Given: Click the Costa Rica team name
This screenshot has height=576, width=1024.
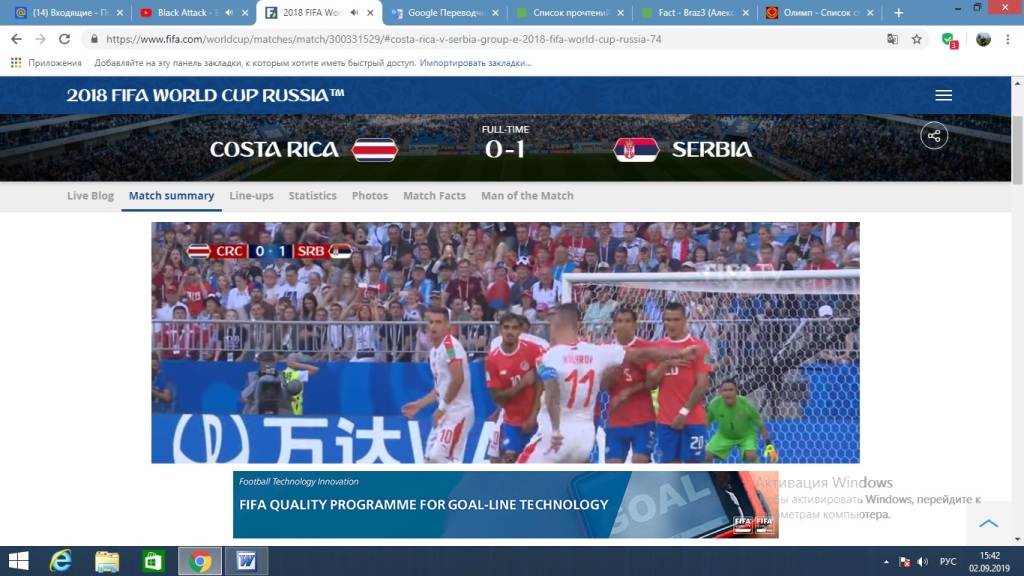Looking at the screenshot, I should (274, 150).
